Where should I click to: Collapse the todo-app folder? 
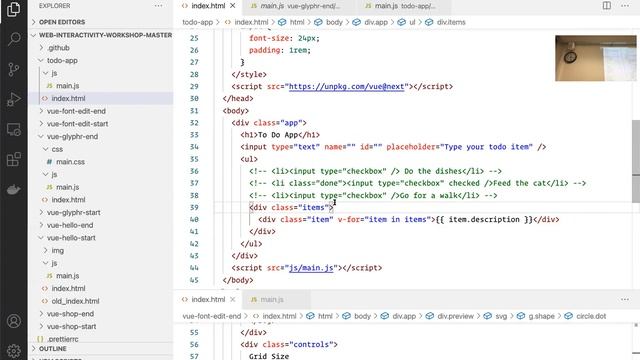point(62,60)
